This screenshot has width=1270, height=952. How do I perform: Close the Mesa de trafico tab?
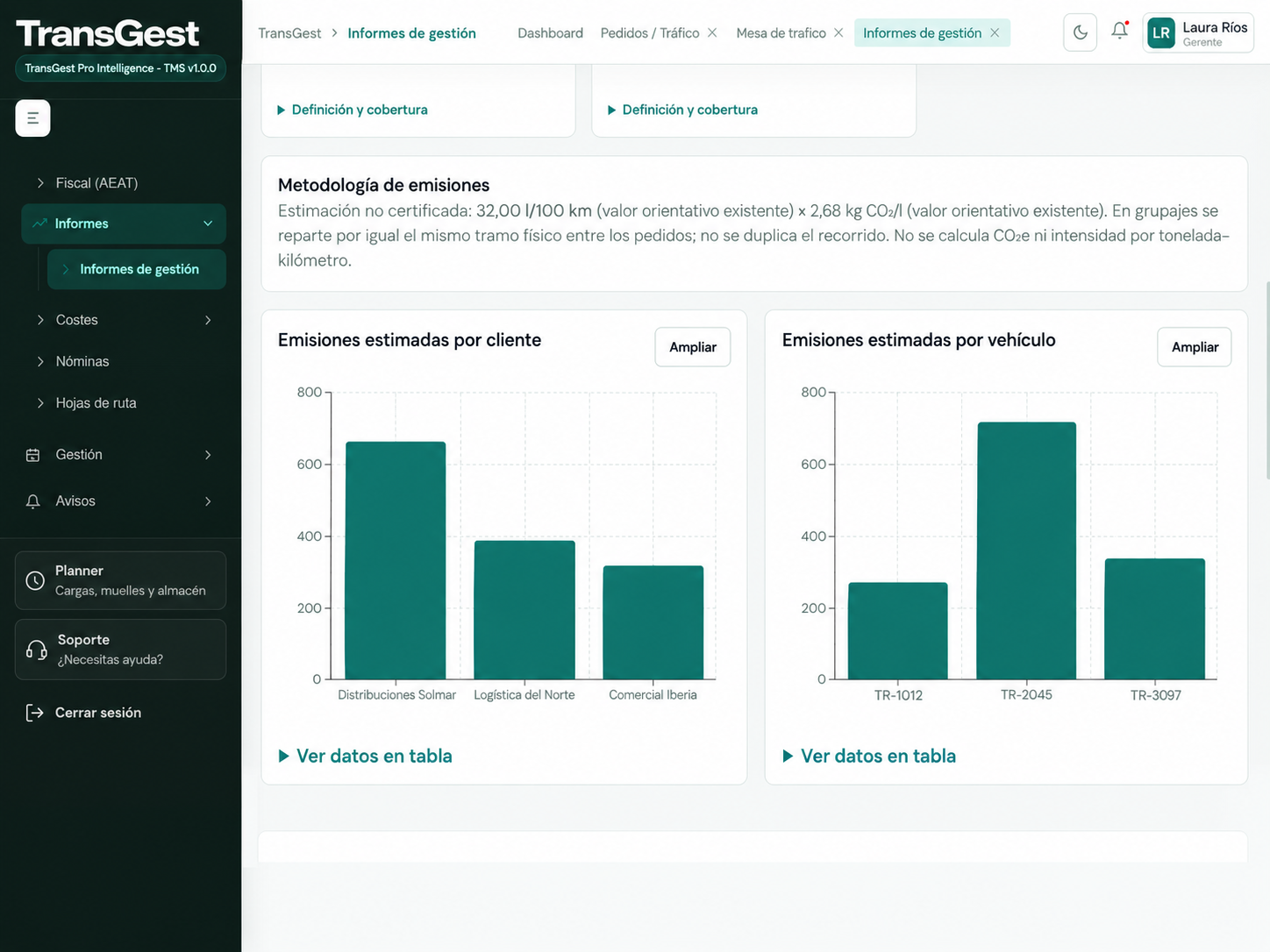pyautogui.click(x=838, y=32)
